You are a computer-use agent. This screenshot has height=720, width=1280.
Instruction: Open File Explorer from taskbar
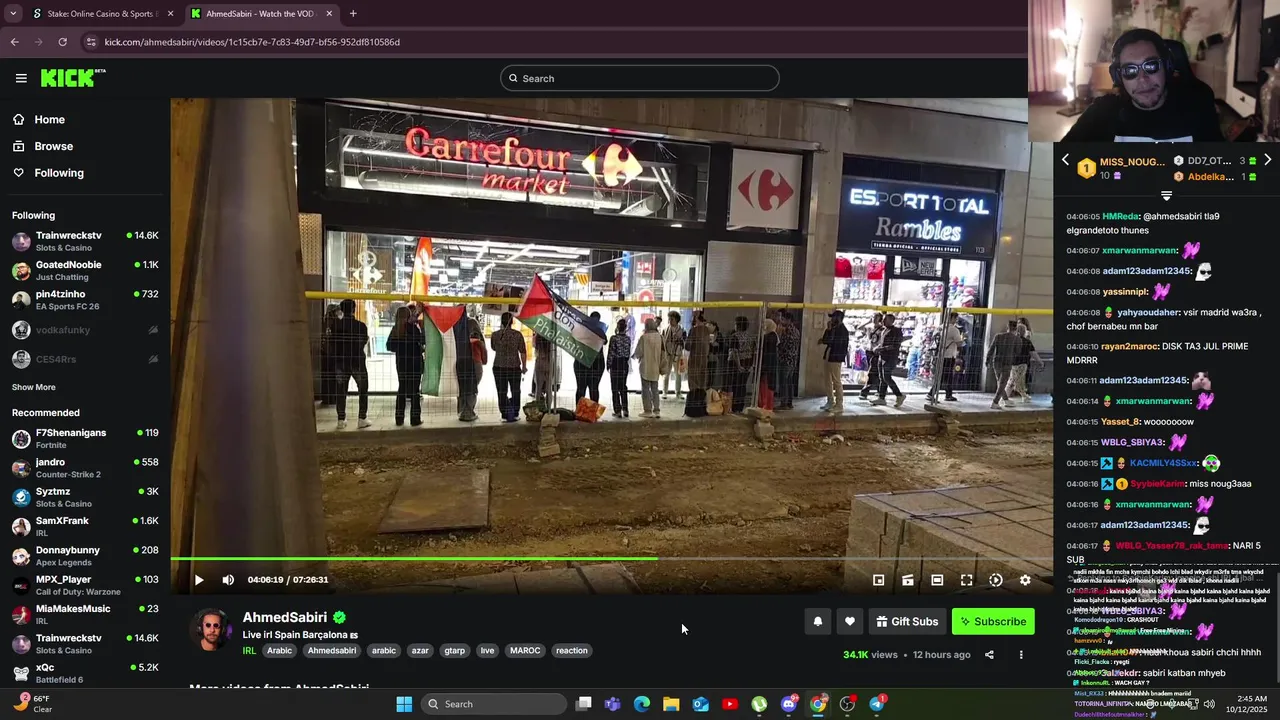(671, 704)
